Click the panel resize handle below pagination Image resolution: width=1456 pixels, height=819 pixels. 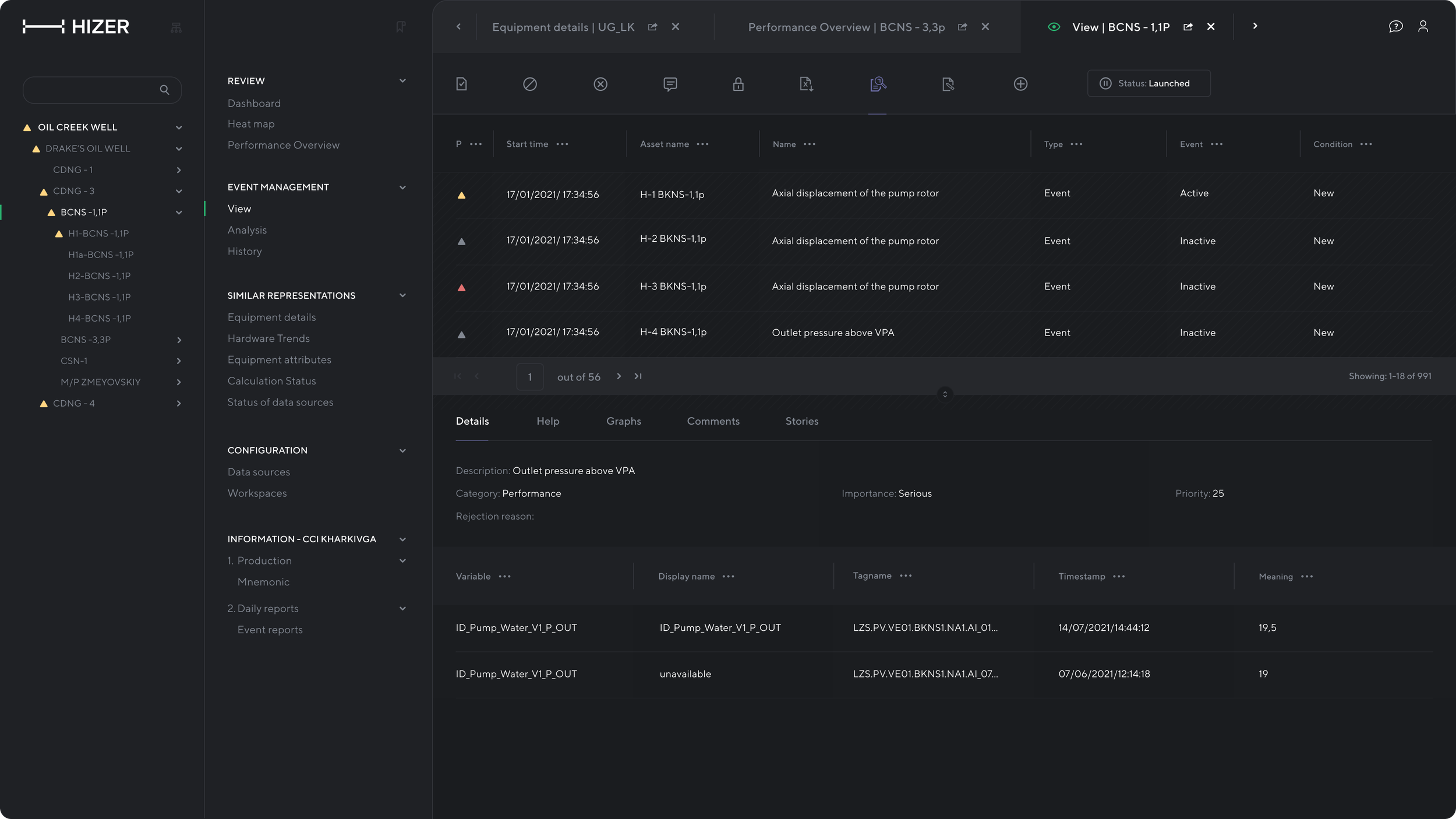pos(945,394)
